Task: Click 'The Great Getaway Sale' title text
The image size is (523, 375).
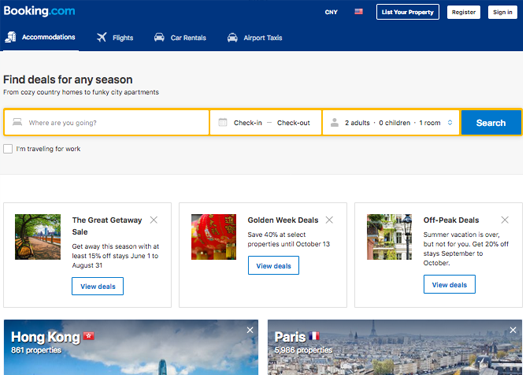Action: click(x=107, y=226)
